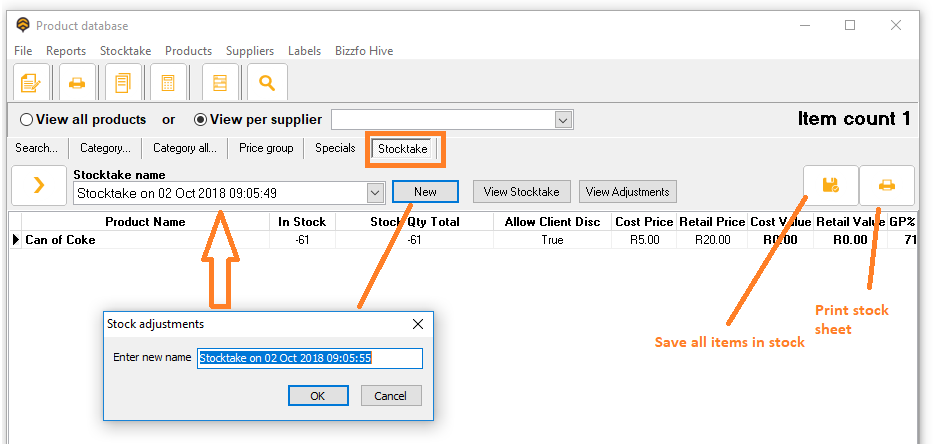Select the View all products radio button

tap(27, 120)
